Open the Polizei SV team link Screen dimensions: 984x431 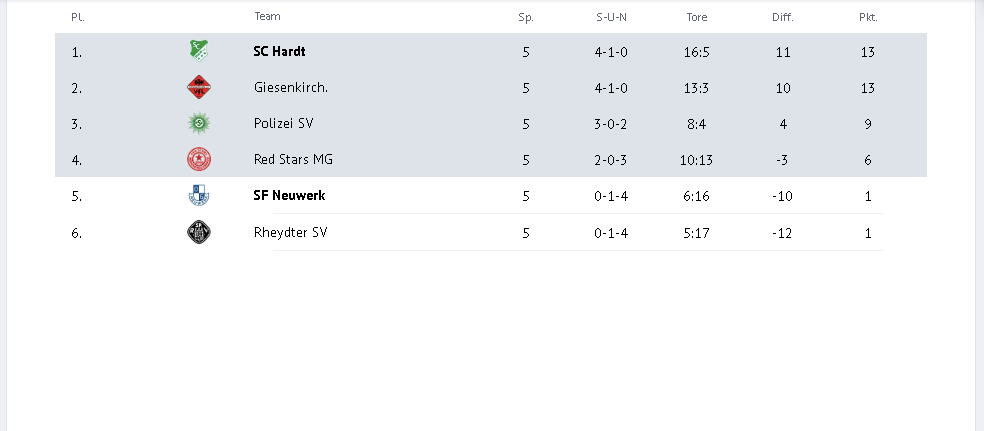click(x=284, y=124)
